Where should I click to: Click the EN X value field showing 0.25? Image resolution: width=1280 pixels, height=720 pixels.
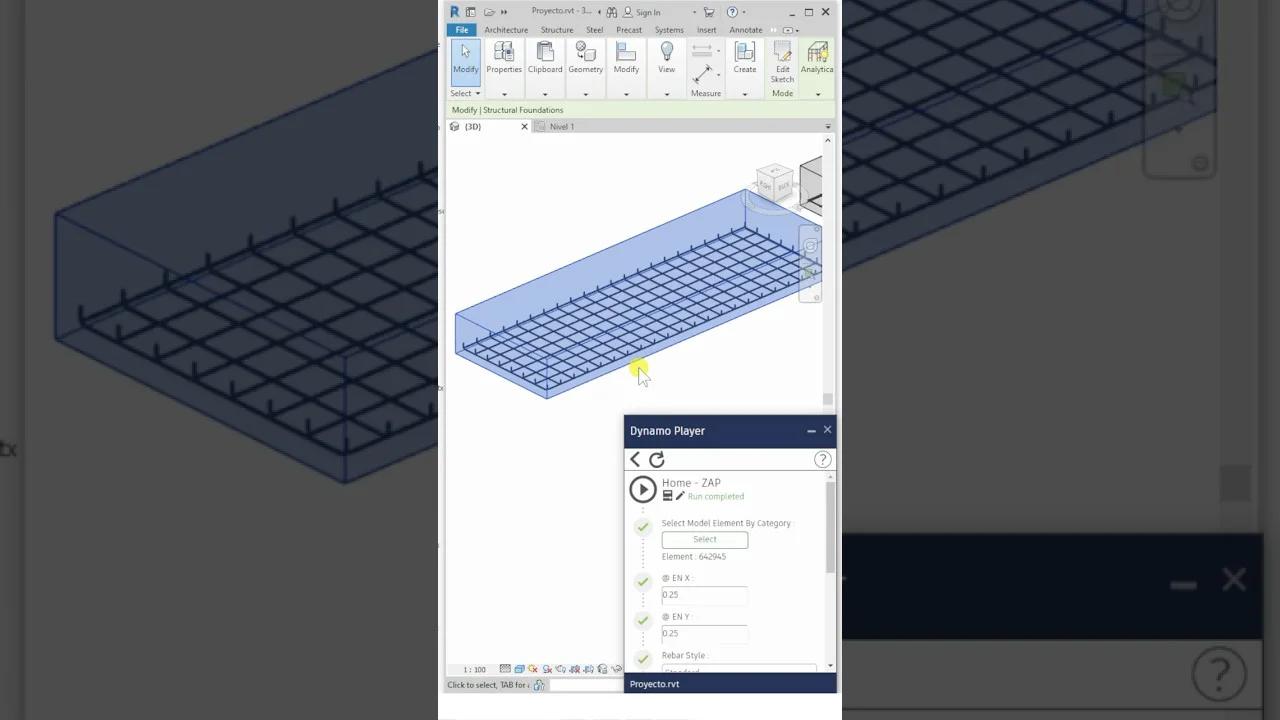[704, 594]
